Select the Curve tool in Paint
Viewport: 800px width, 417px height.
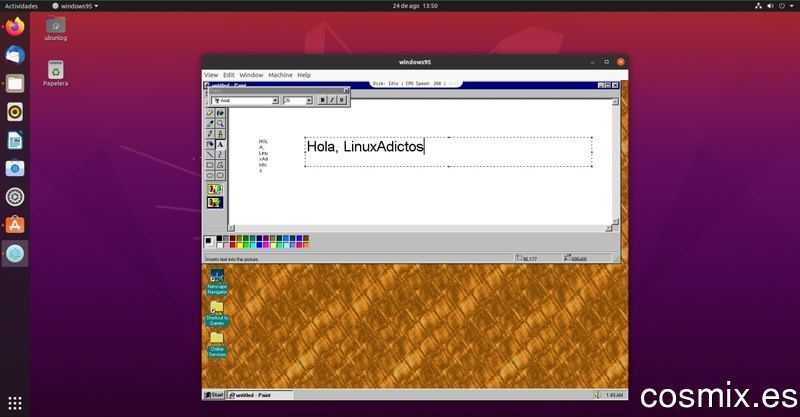point(220,155)
